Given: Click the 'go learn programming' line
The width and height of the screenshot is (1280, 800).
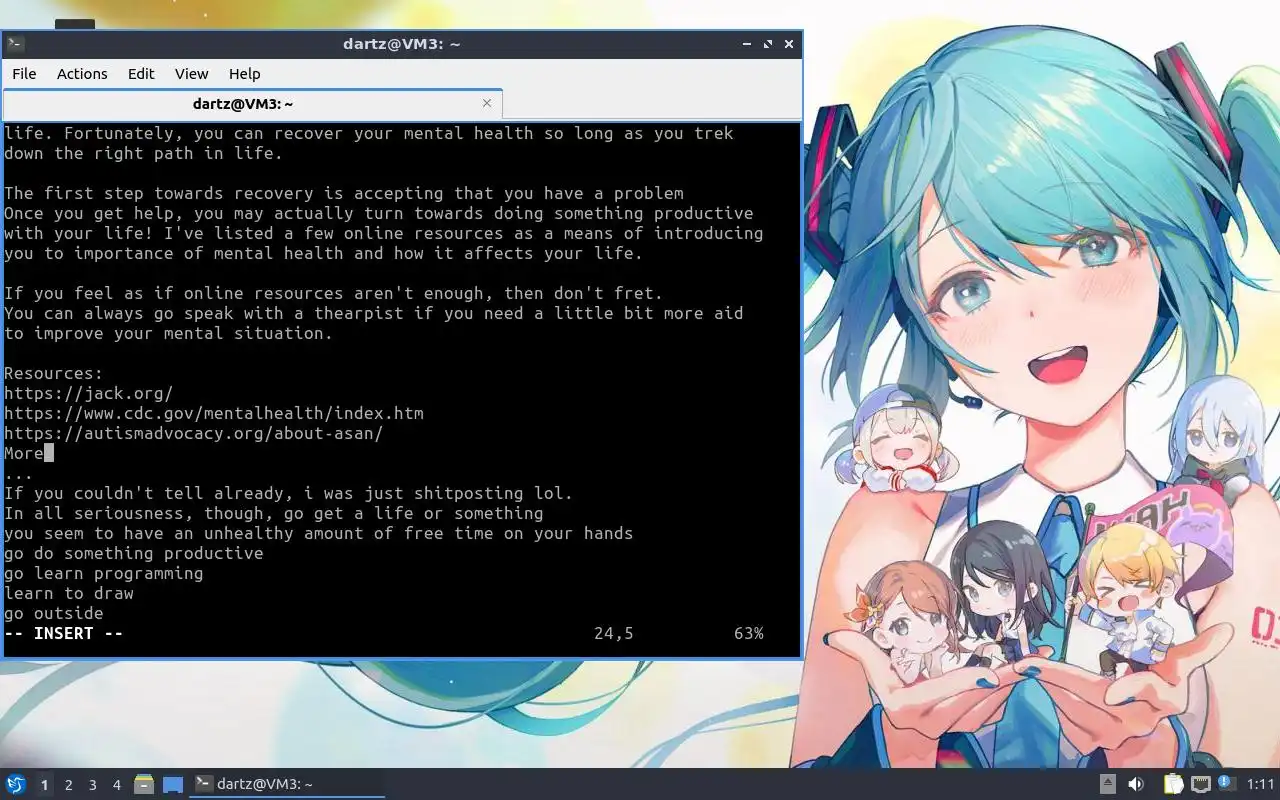Looking at the screenshot, I should pos(104,573).
